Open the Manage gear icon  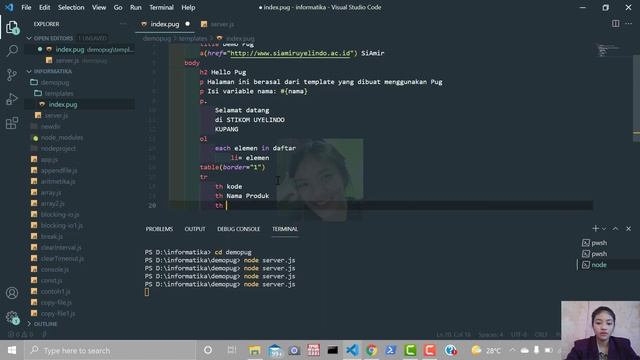(12, 317)
